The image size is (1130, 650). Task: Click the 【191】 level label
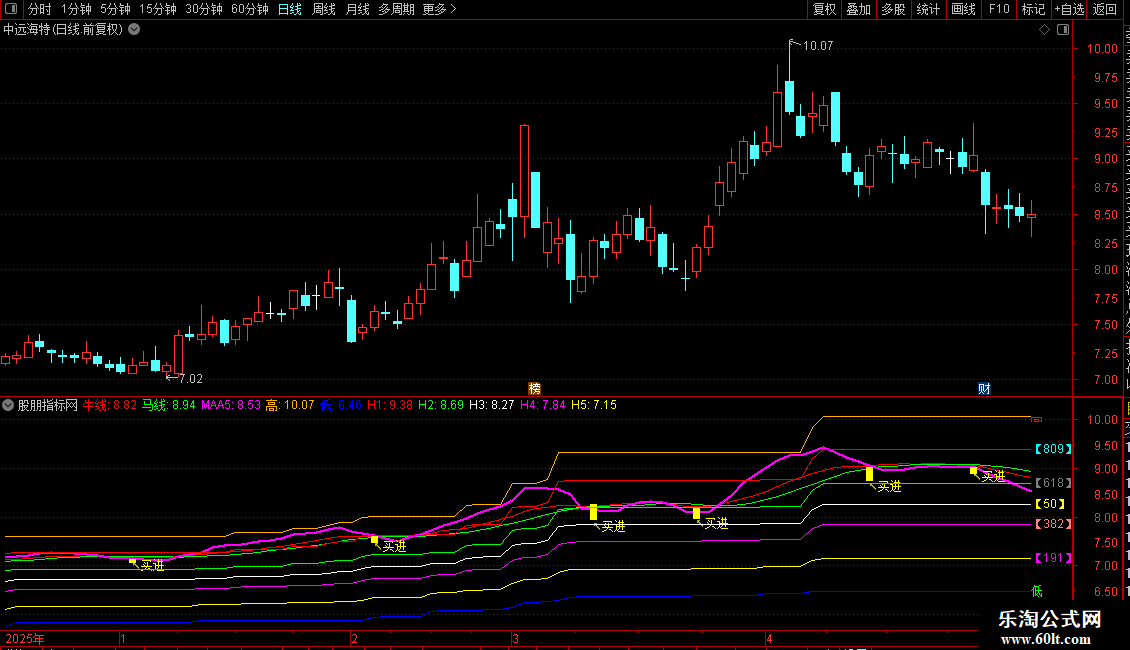[x=1053, y=558]
